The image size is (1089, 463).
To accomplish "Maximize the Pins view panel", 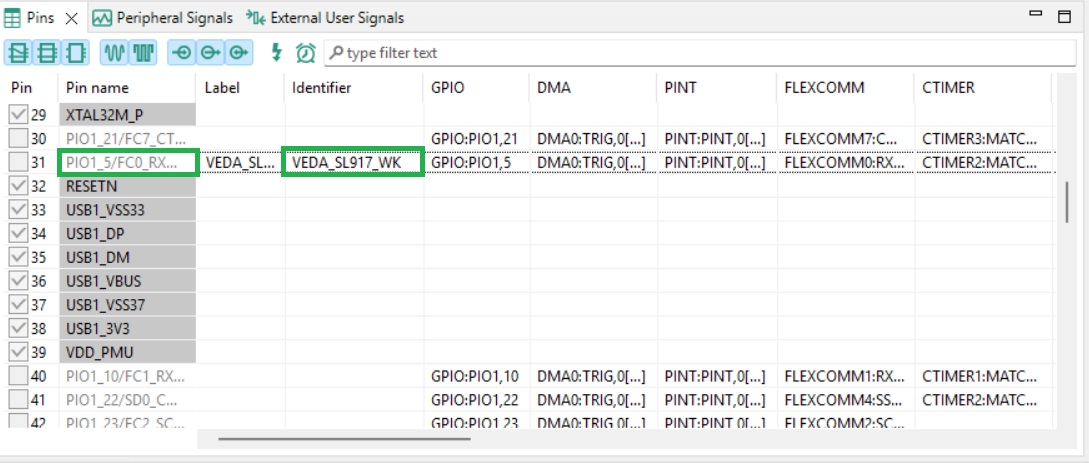I will coord(1064,17).
